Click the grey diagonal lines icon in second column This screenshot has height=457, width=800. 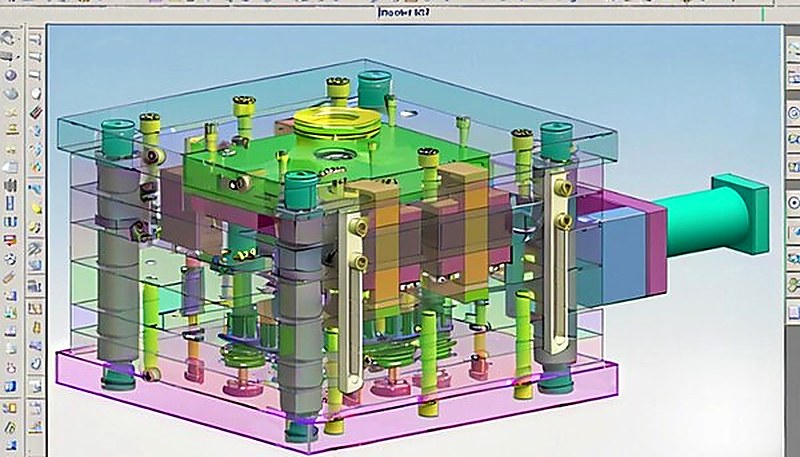(x=34, y=248)
